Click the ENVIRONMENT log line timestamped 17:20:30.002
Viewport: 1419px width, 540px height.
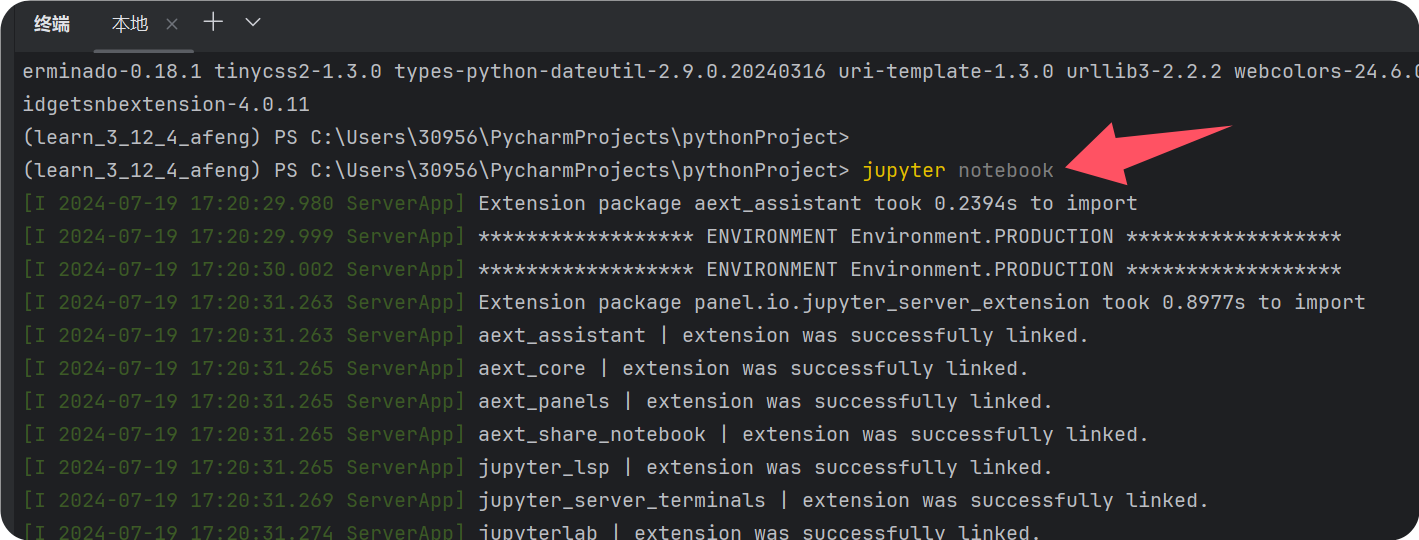click(x=681, y=269)
